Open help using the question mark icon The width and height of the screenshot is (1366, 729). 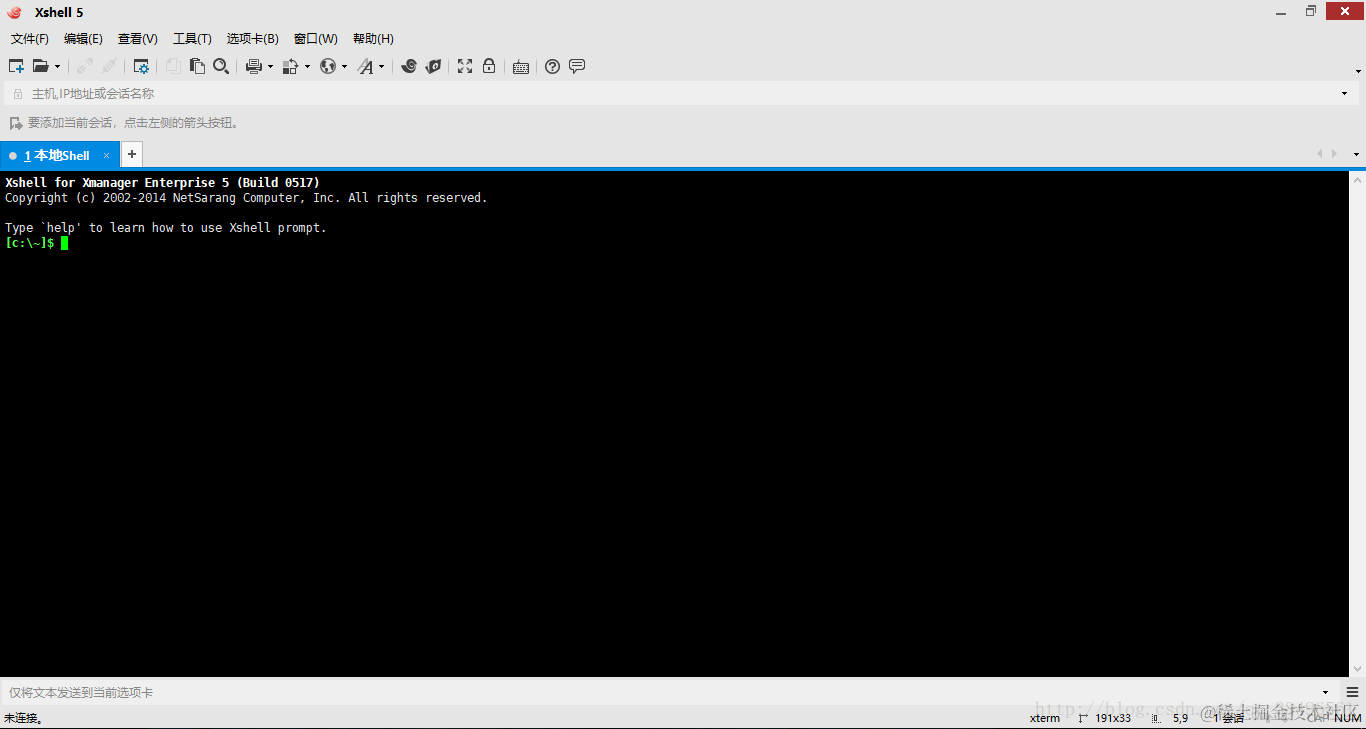(552, 66)
